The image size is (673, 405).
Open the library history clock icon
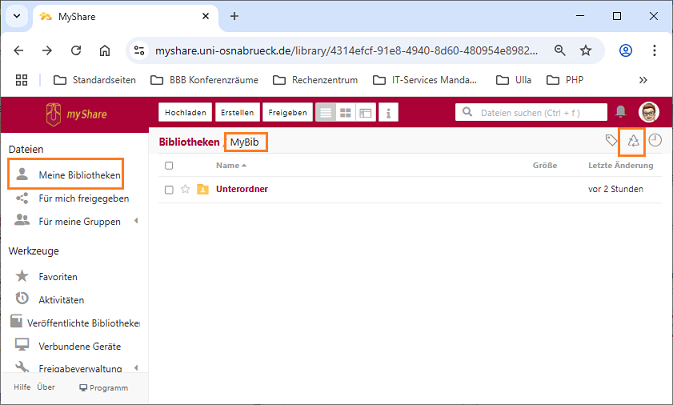[x=656, y=141]
